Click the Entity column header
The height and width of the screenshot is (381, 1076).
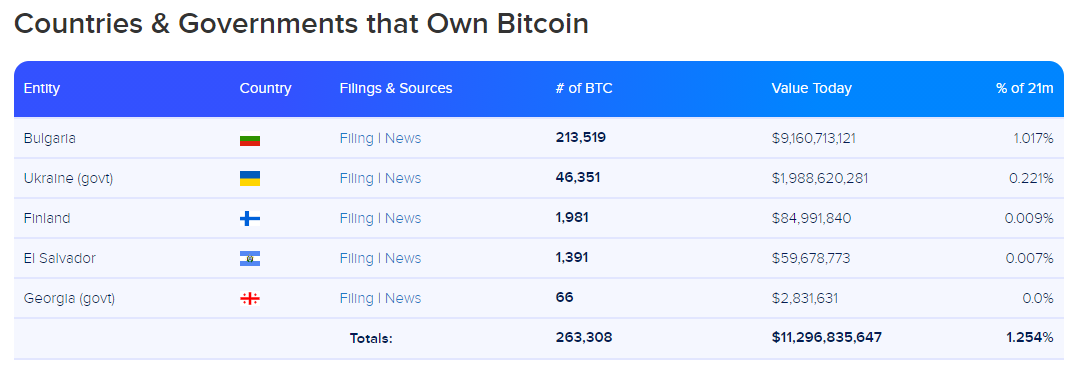coord(42,89)
